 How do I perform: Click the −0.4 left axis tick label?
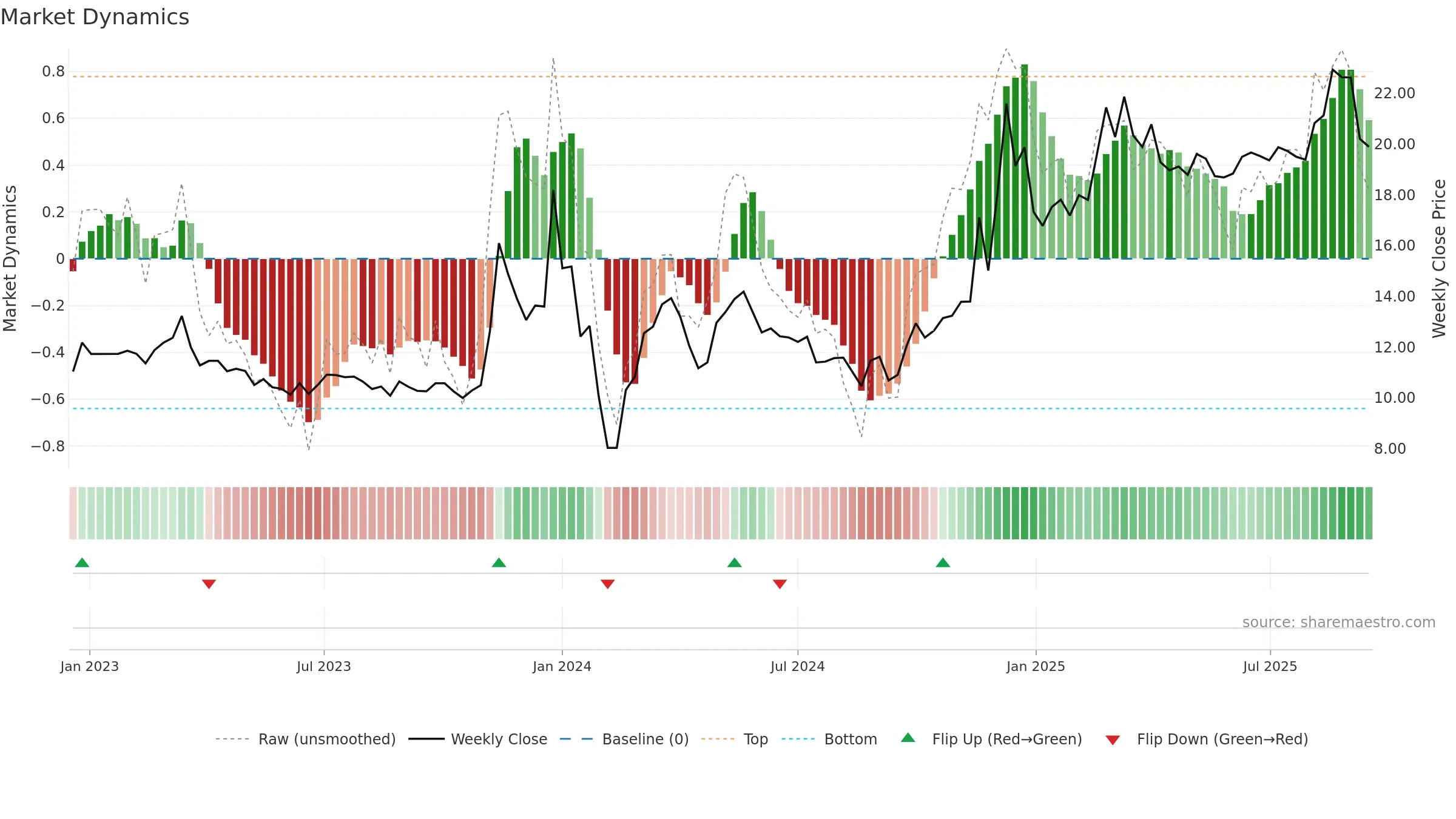pos(48,352)
